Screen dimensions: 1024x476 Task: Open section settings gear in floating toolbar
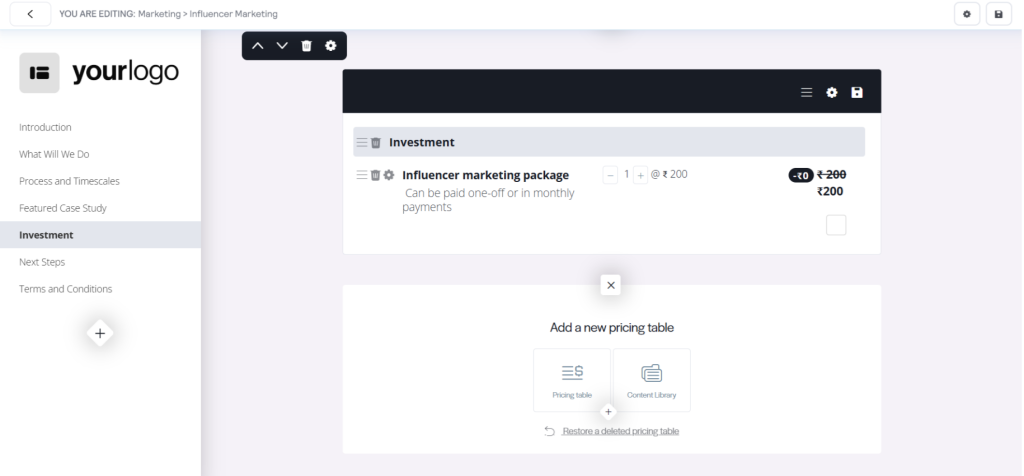coord(330,46)
